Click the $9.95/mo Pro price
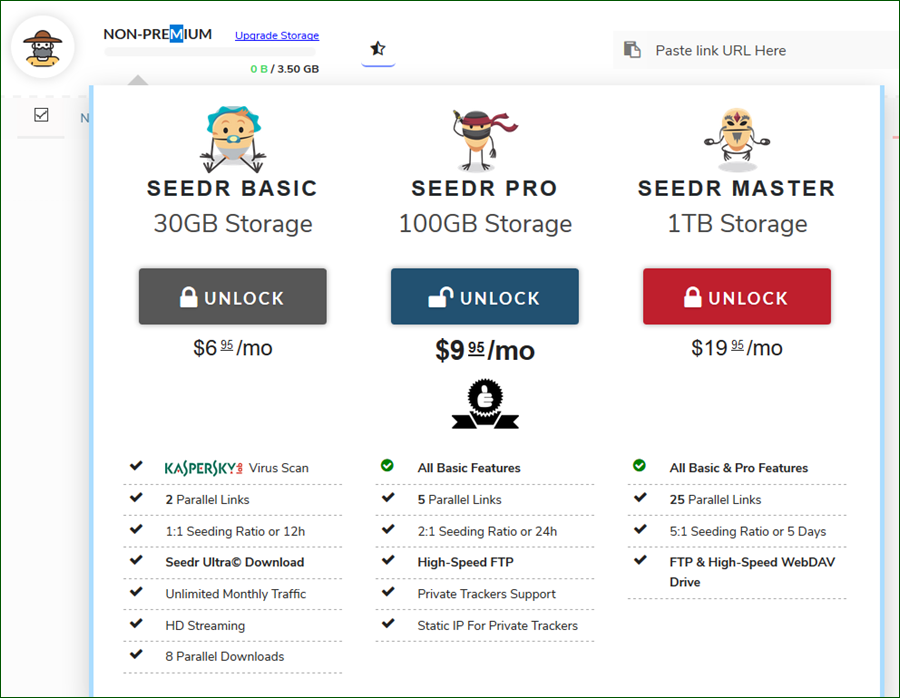The image size is (900, 698). point(485,350)
